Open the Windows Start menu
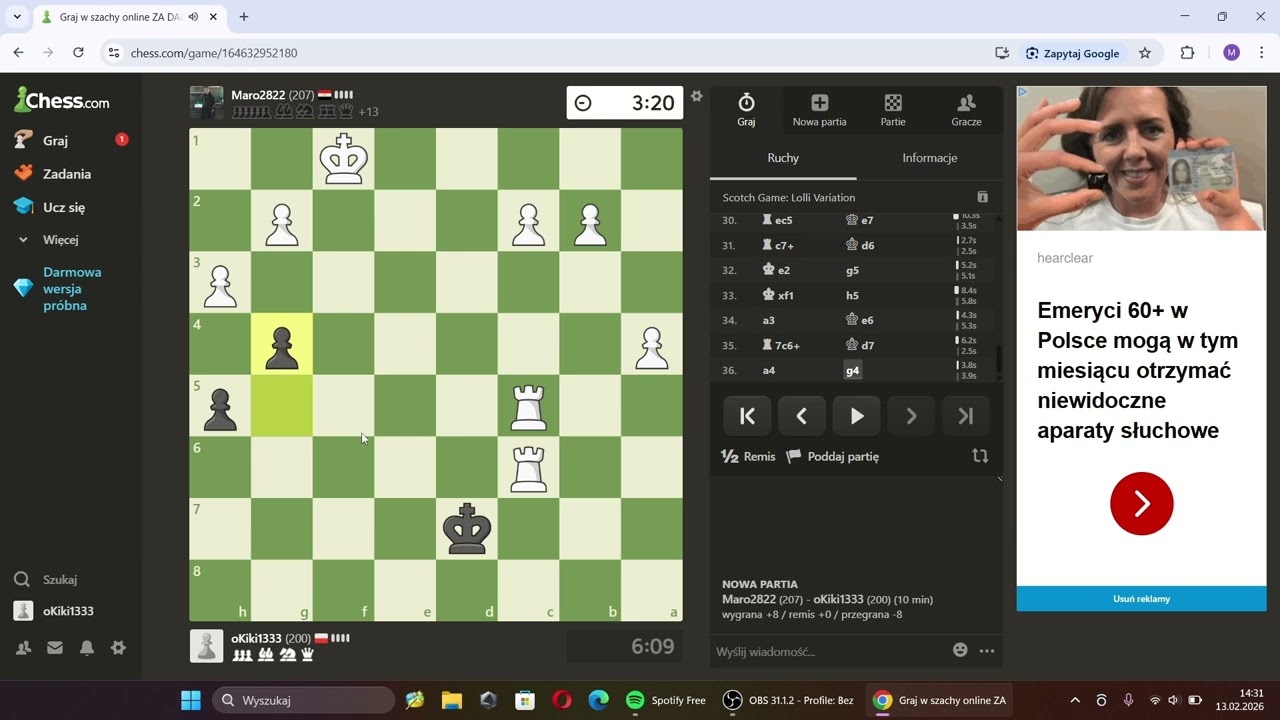The image size is (1280, 720). (x=191, y=700)
